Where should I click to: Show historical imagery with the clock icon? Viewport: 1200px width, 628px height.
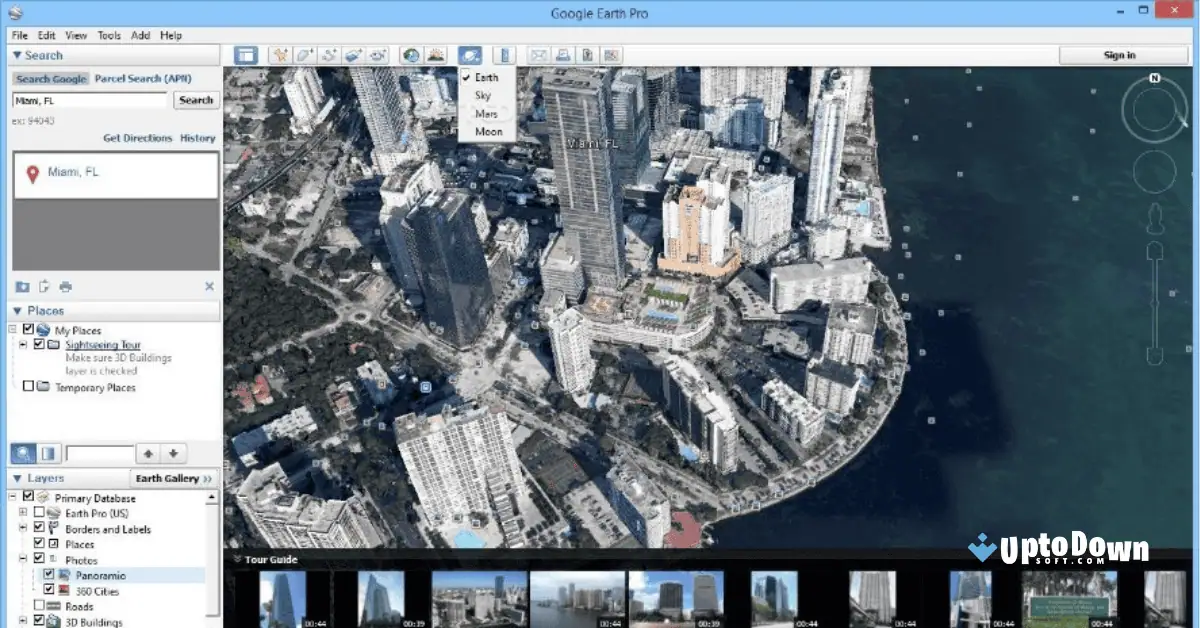pyautogui.click(x=410, y=55)
